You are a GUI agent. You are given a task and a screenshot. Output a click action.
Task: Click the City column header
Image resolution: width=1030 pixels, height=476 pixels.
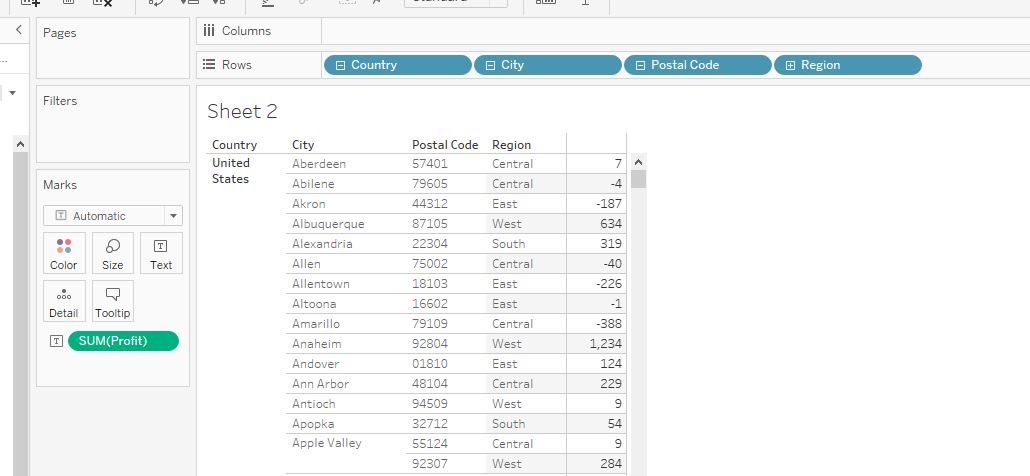(303, 145)
